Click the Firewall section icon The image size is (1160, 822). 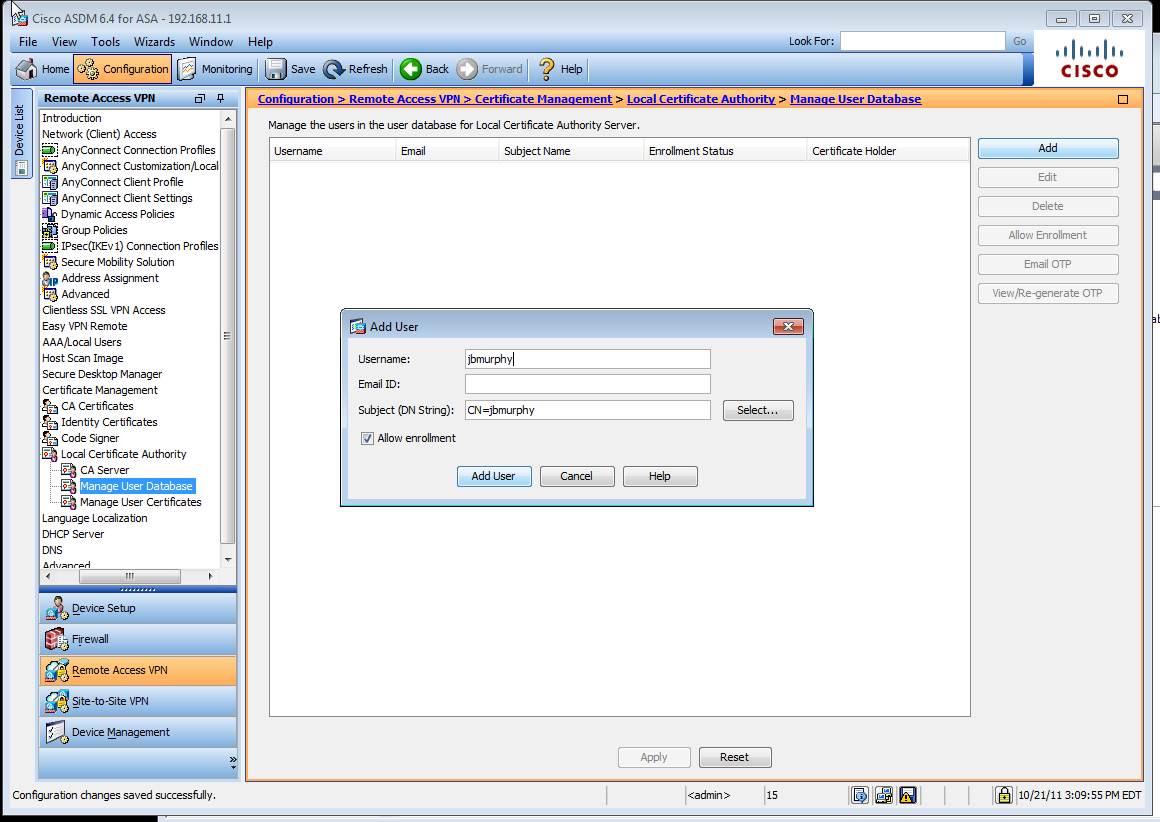tap(56, 639)
